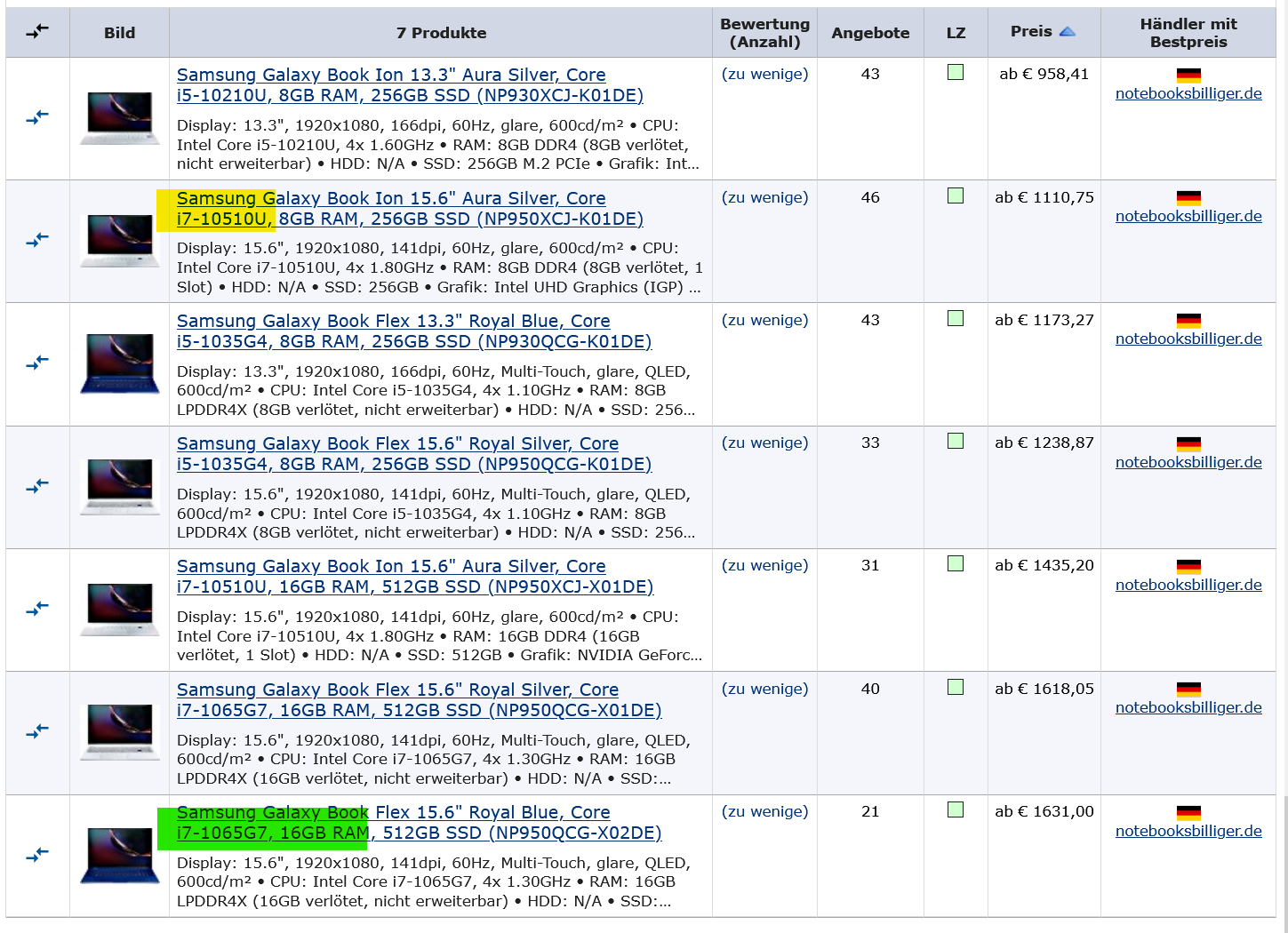Open Galaxy Book Flex NP950QCG-X02DE product link
The height and width of the screenshot is (933, 1288).
pos(420,823)
